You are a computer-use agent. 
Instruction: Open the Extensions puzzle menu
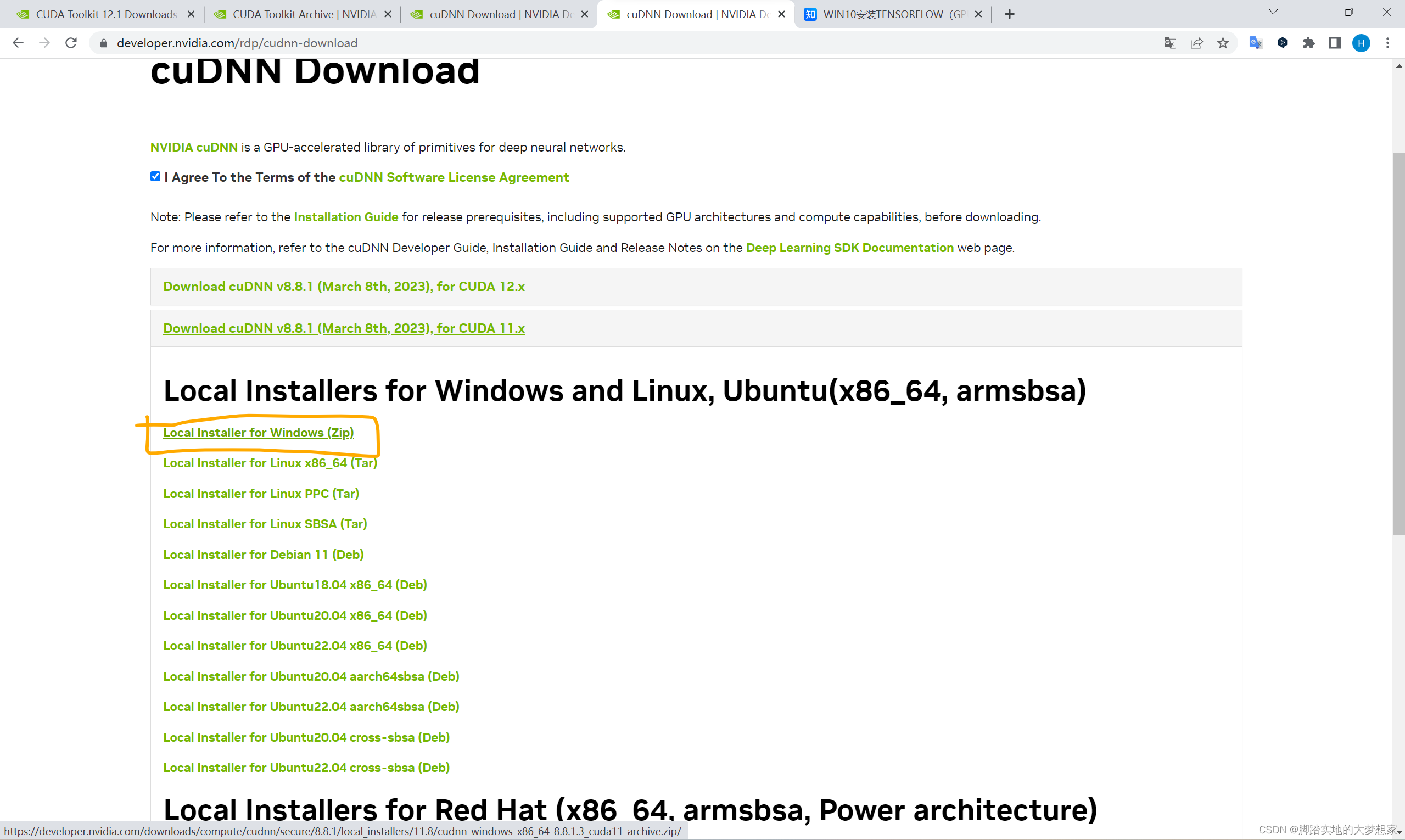pos(1309,43)
